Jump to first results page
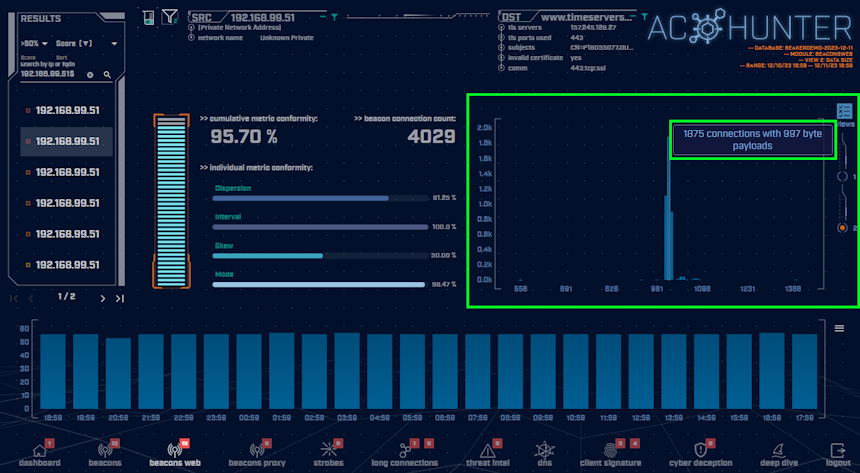The image size is (860, 473). tap(14, 299)
